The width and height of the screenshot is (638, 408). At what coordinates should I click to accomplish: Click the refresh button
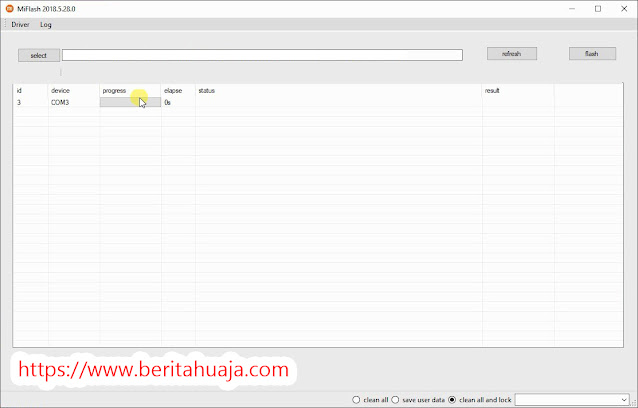[512, 54]
